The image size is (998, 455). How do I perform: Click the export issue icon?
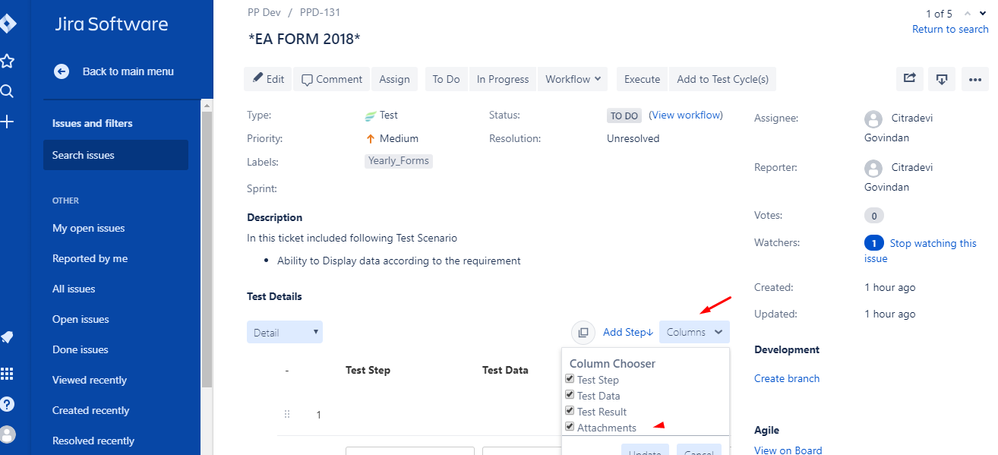942,79
